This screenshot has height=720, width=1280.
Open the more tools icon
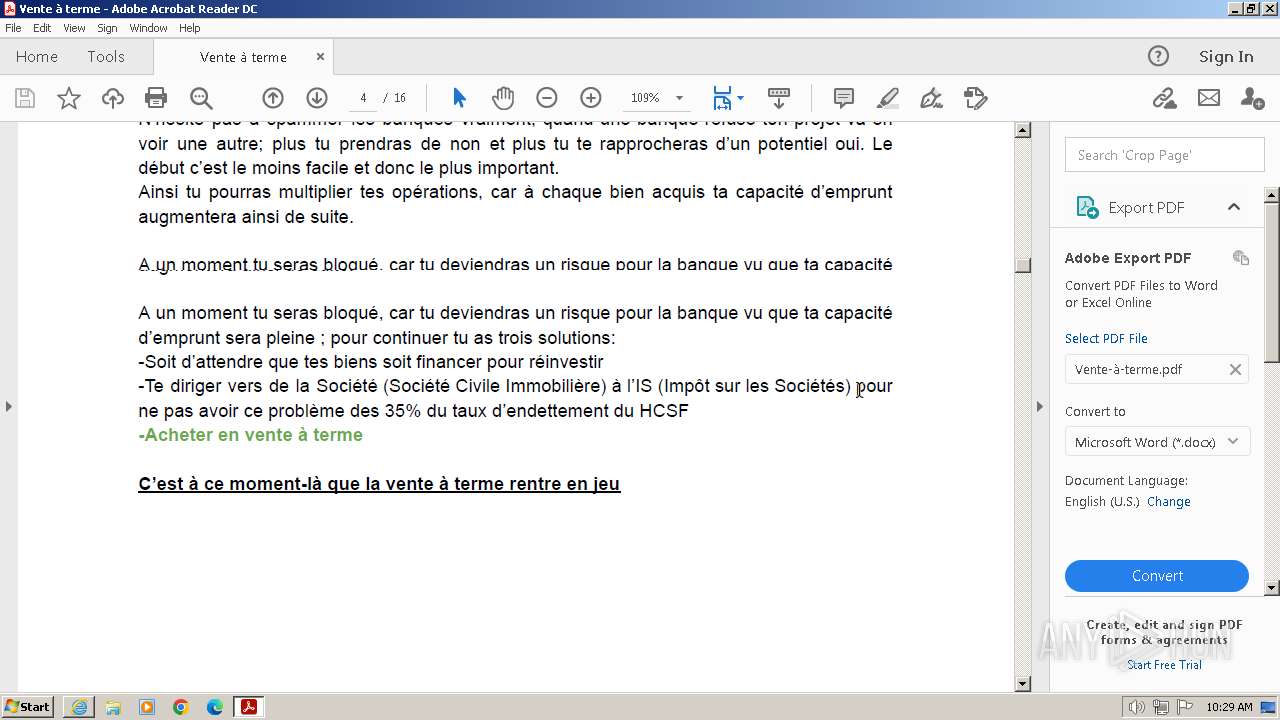coord(976,98)
